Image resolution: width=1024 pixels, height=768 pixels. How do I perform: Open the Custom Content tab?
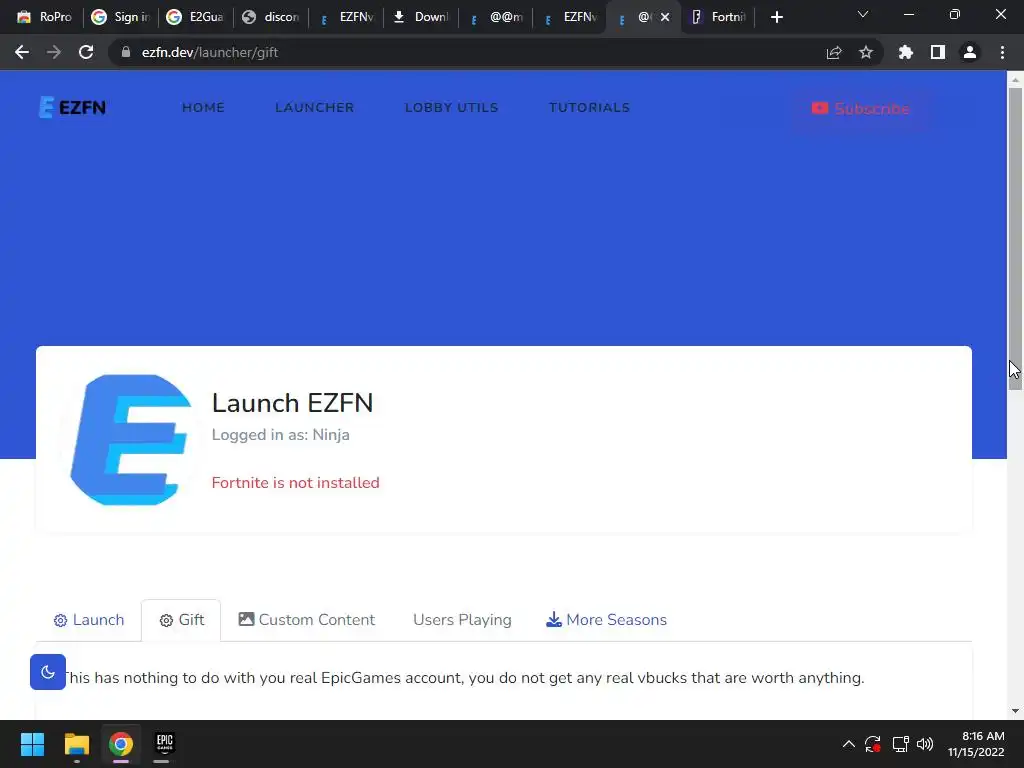307,620
